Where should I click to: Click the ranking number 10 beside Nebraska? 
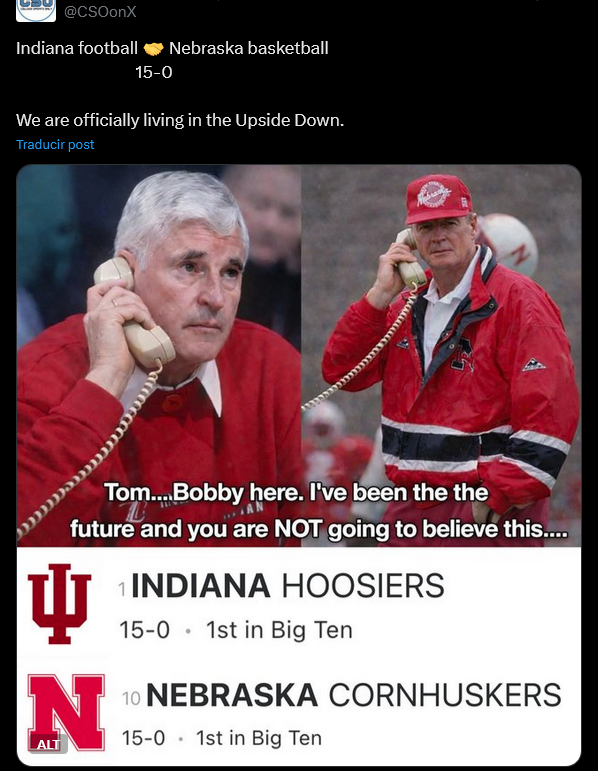pos(131,699)
